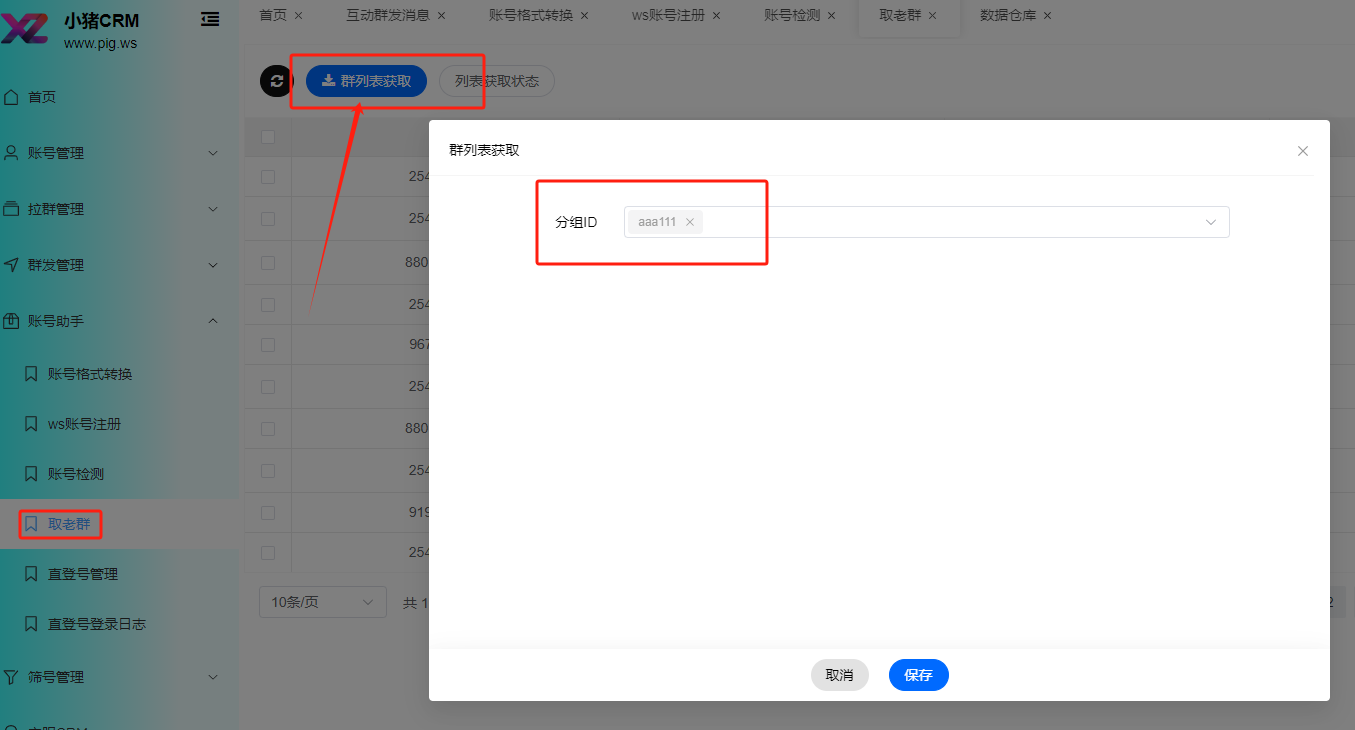Switch to the 账号格式转换 tab

pos(531,16)
